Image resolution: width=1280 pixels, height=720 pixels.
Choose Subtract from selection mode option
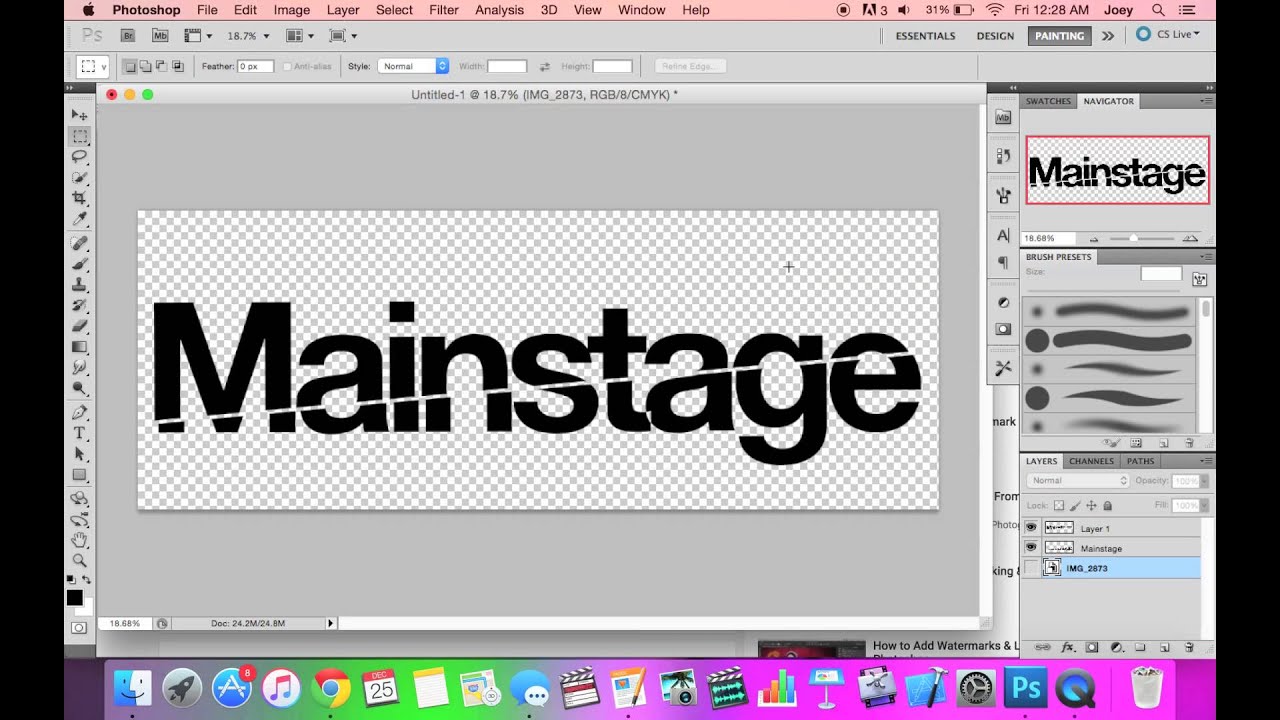(x=162, y=67)
